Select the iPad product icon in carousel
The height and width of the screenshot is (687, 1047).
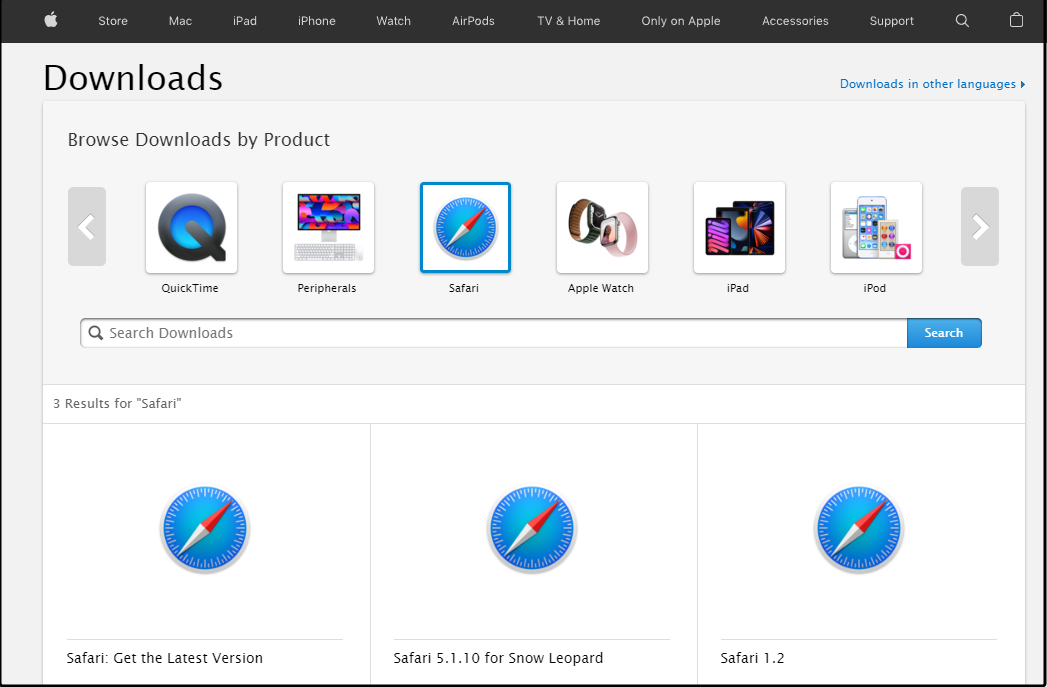(739, 228)
